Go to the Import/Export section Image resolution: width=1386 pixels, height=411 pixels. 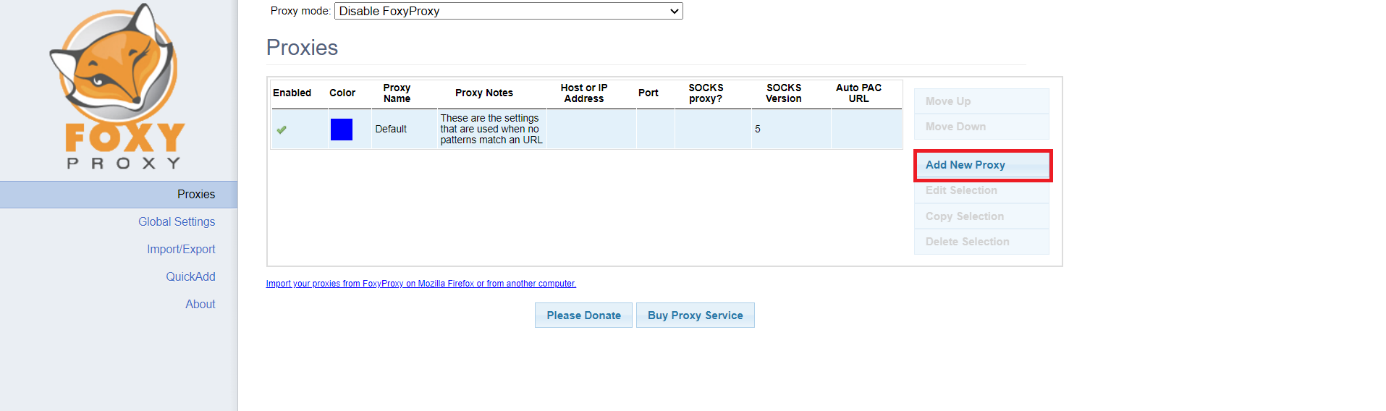coord(180,249)
